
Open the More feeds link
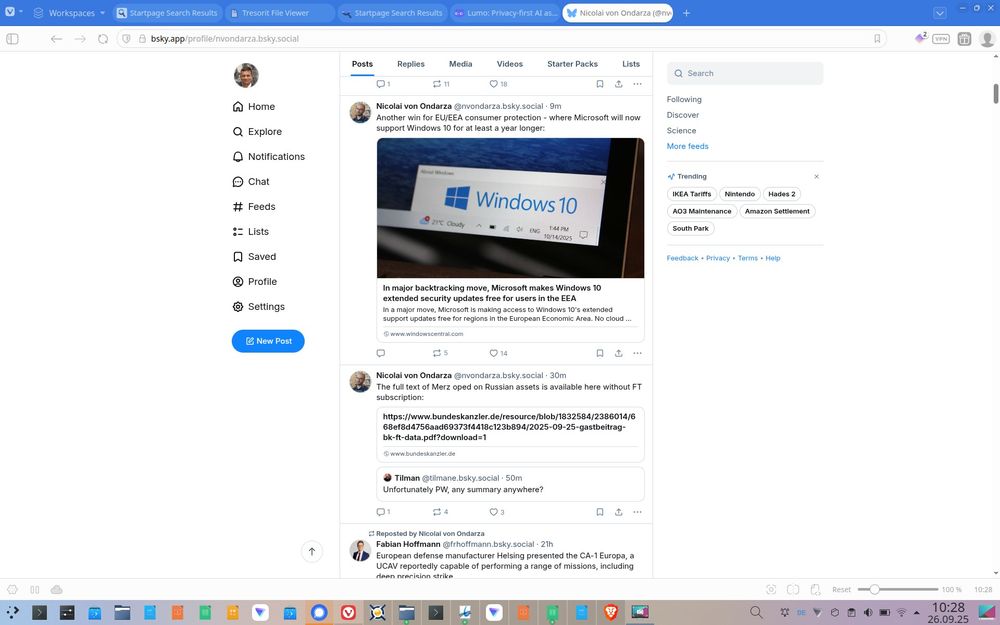[x=688, y=146]
